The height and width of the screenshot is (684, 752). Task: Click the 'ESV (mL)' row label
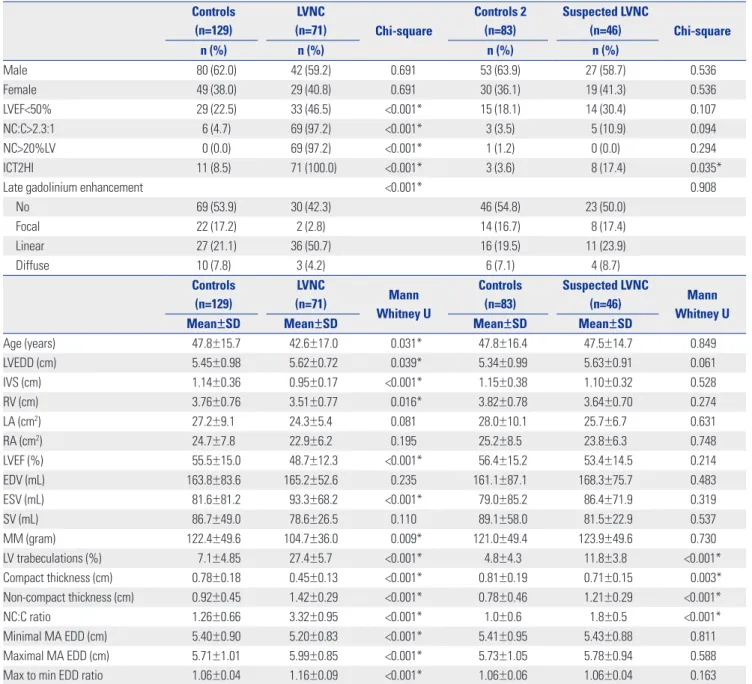click(x=24, y=500)
